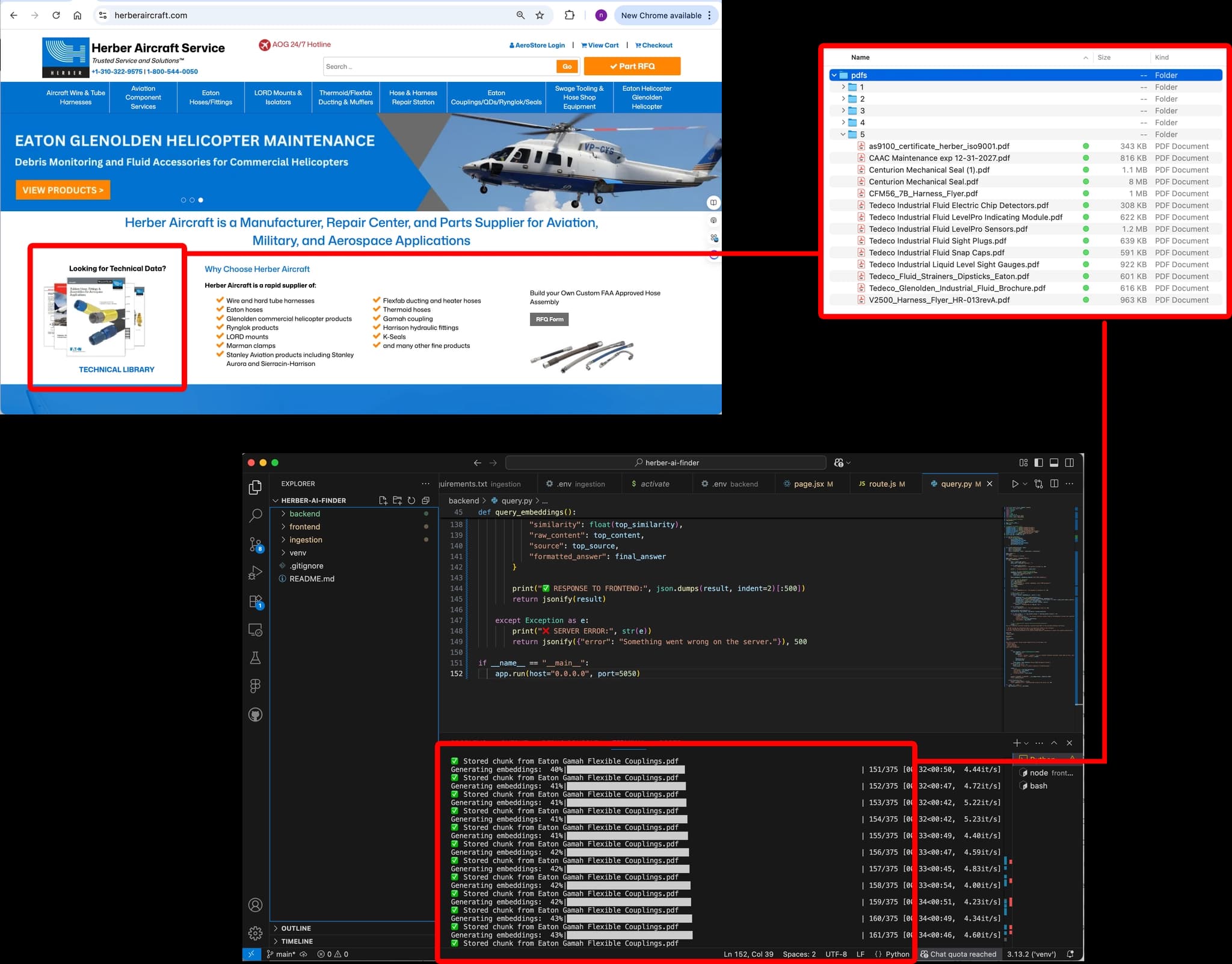
Task: Open LORD Mounts & Isolators menu
Action: 278,97
